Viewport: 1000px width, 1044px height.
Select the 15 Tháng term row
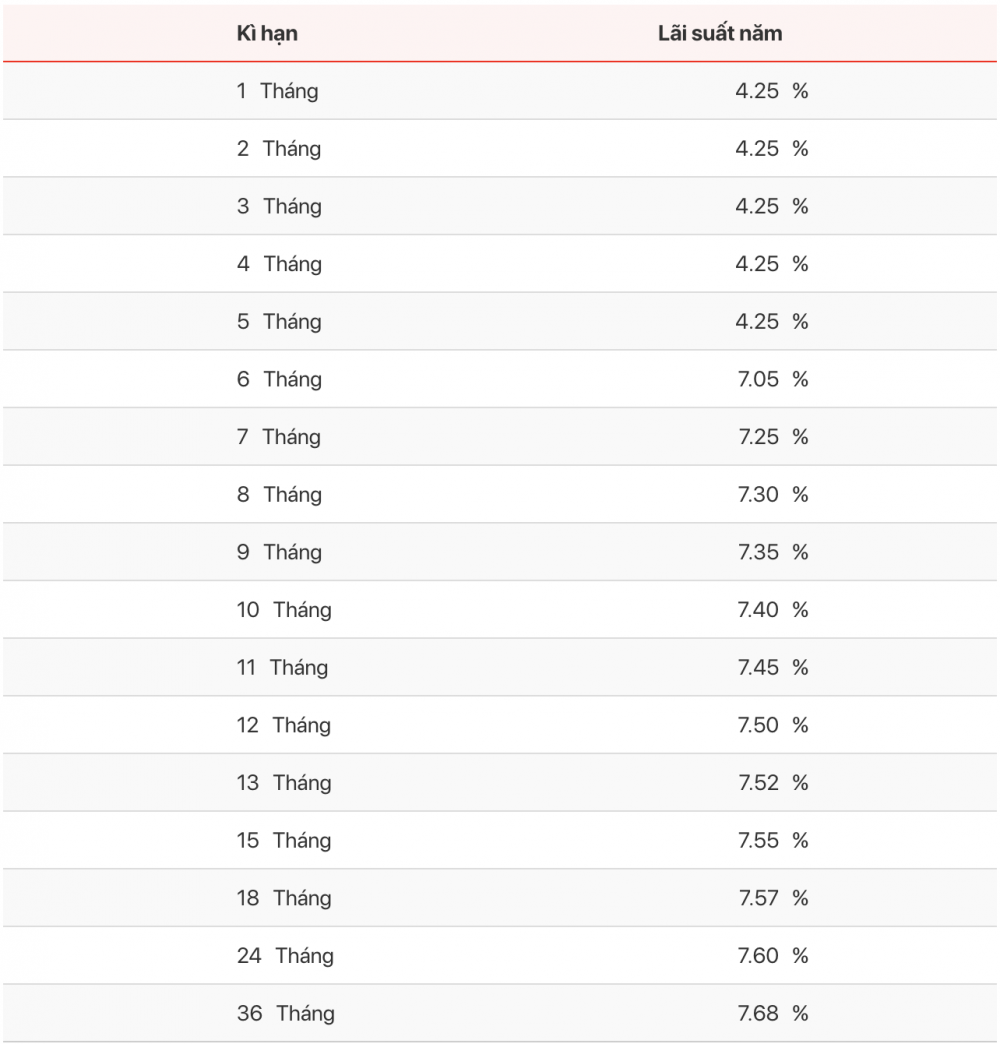pyautogui.click(x=499, y=840)
